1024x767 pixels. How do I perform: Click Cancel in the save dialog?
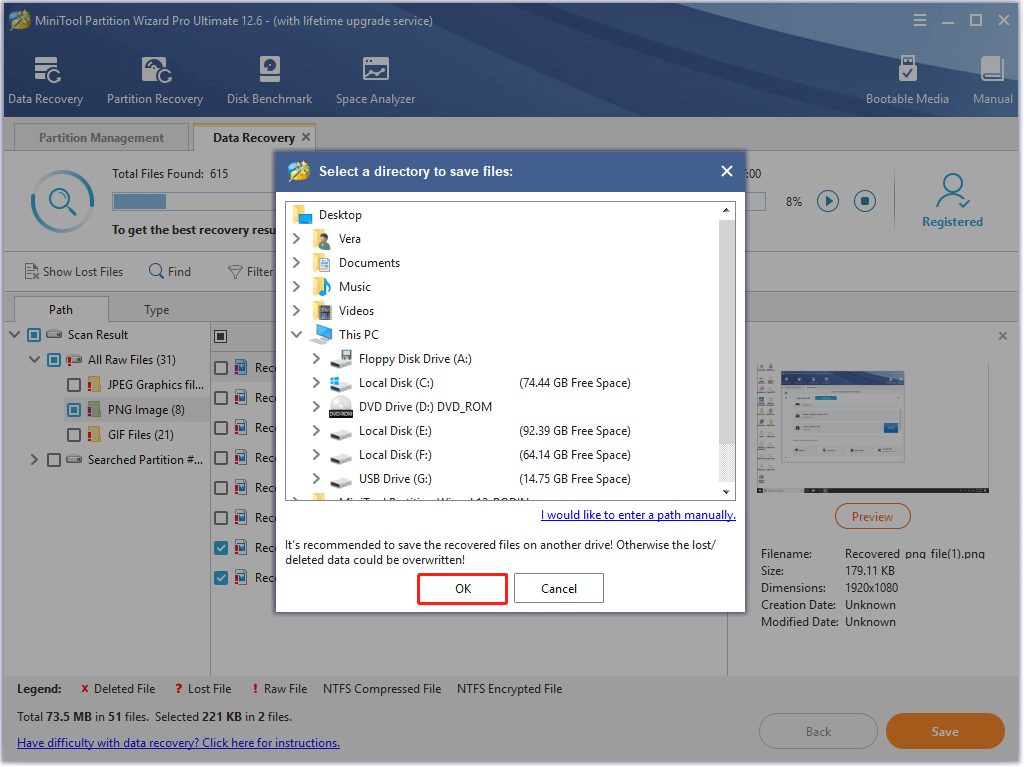click(x=558, y=589)
